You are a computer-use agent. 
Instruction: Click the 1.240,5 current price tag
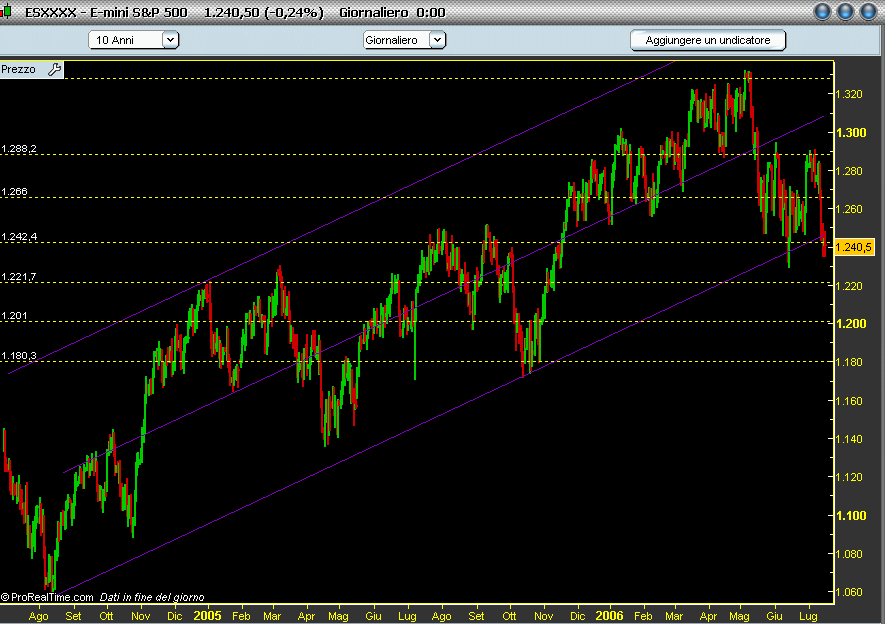click(x=853, y=247)
